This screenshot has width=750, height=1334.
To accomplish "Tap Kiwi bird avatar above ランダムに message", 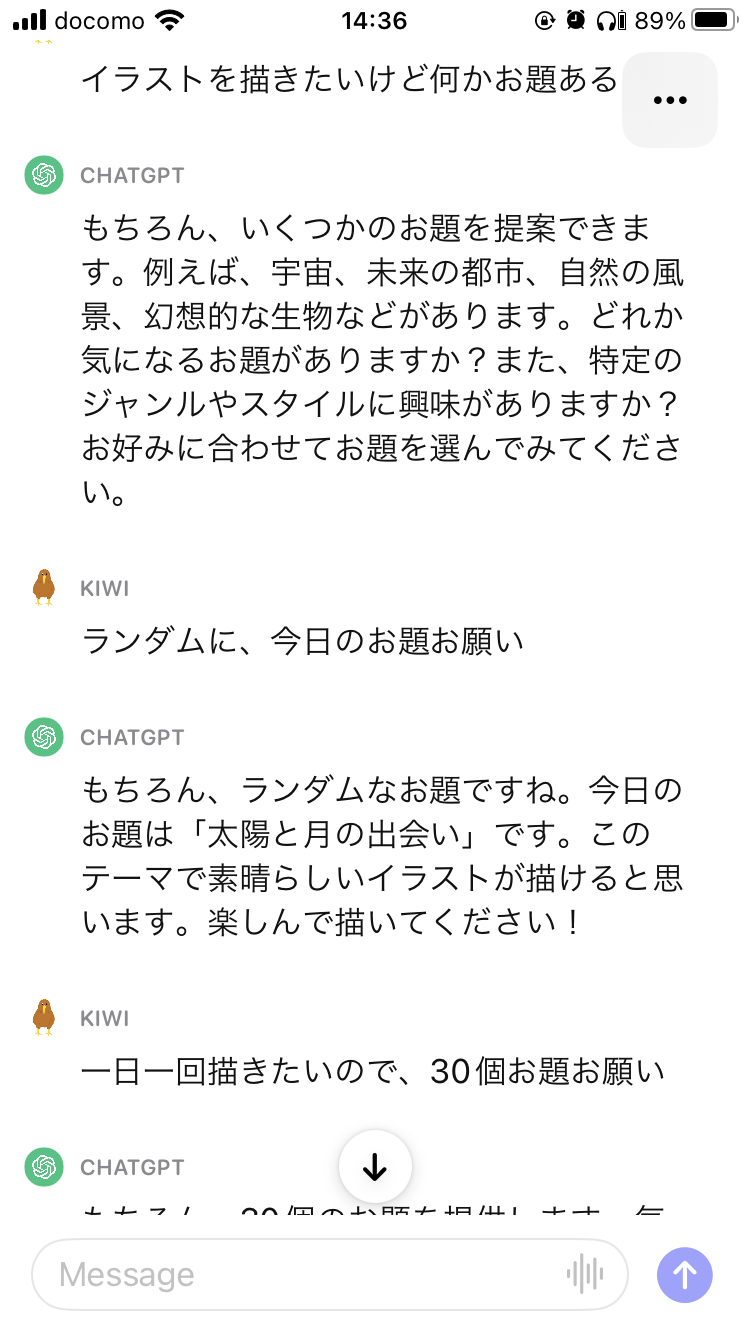I will 43,587.
